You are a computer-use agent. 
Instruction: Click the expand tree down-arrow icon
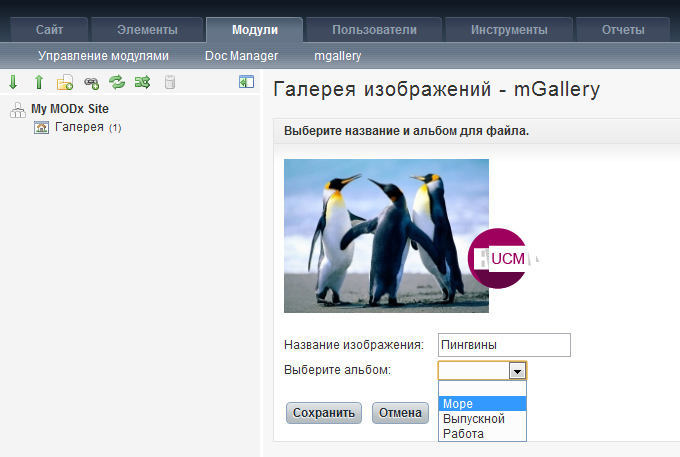(13, 82)
